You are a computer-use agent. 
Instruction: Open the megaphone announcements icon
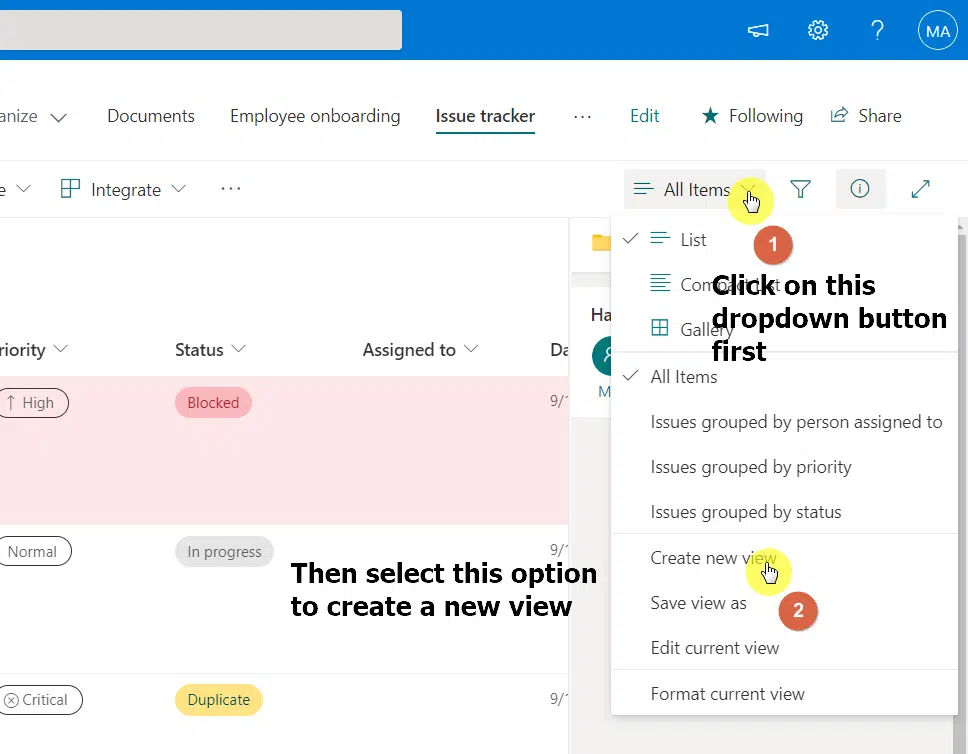point(758,30)
